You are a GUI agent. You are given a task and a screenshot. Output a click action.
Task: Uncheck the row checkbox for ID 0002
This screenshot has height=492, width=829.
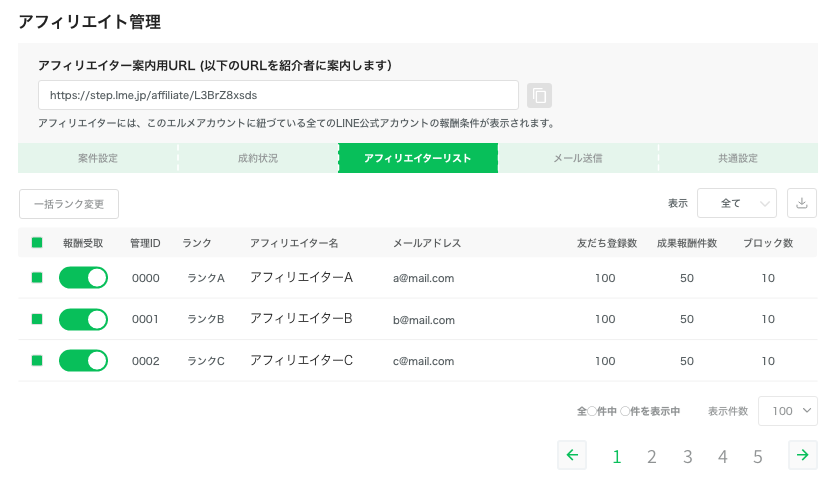(x=37, y=360)
